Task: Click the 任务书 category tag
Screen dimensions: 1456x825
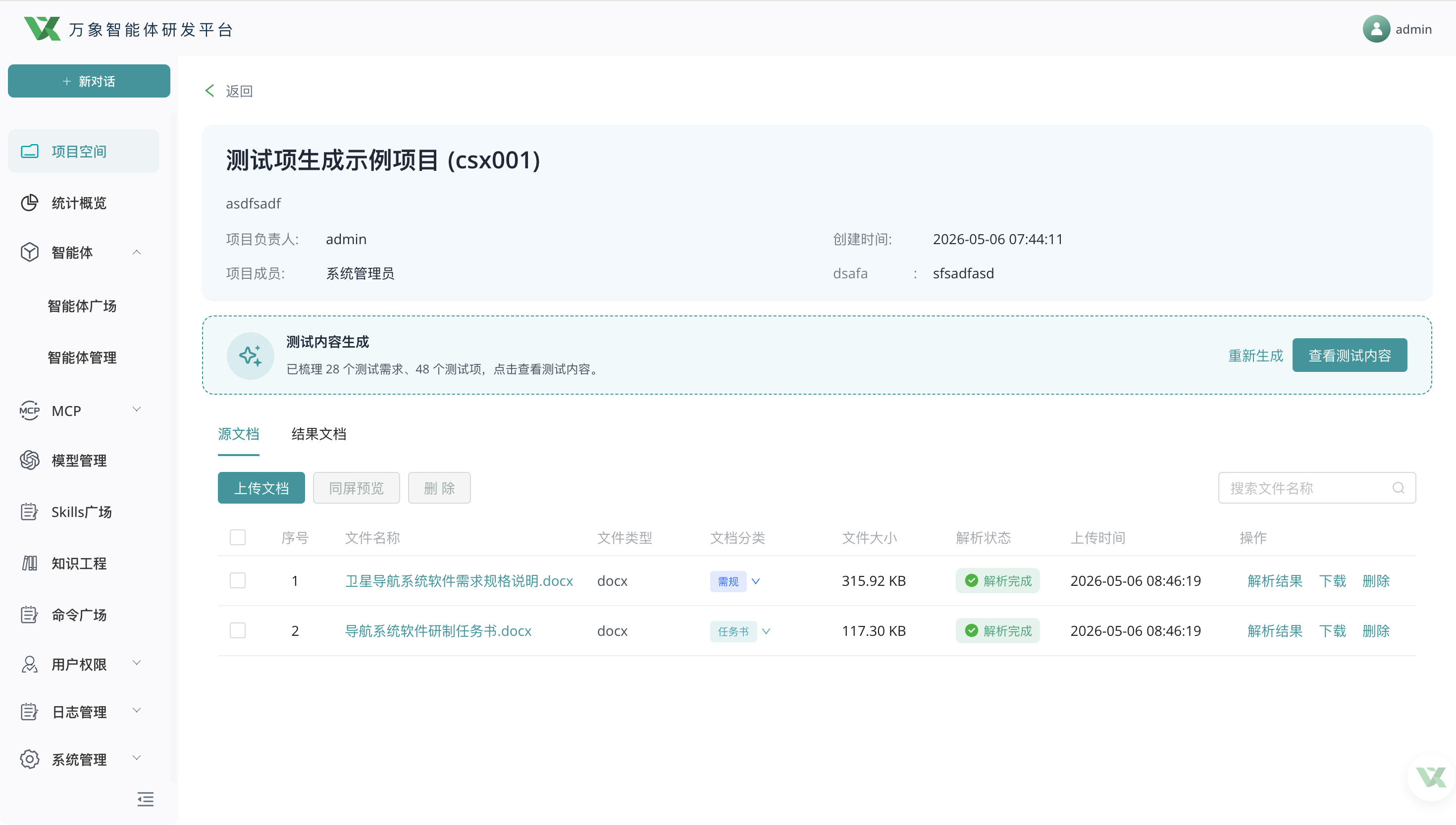Action: (x=733, y=631)
